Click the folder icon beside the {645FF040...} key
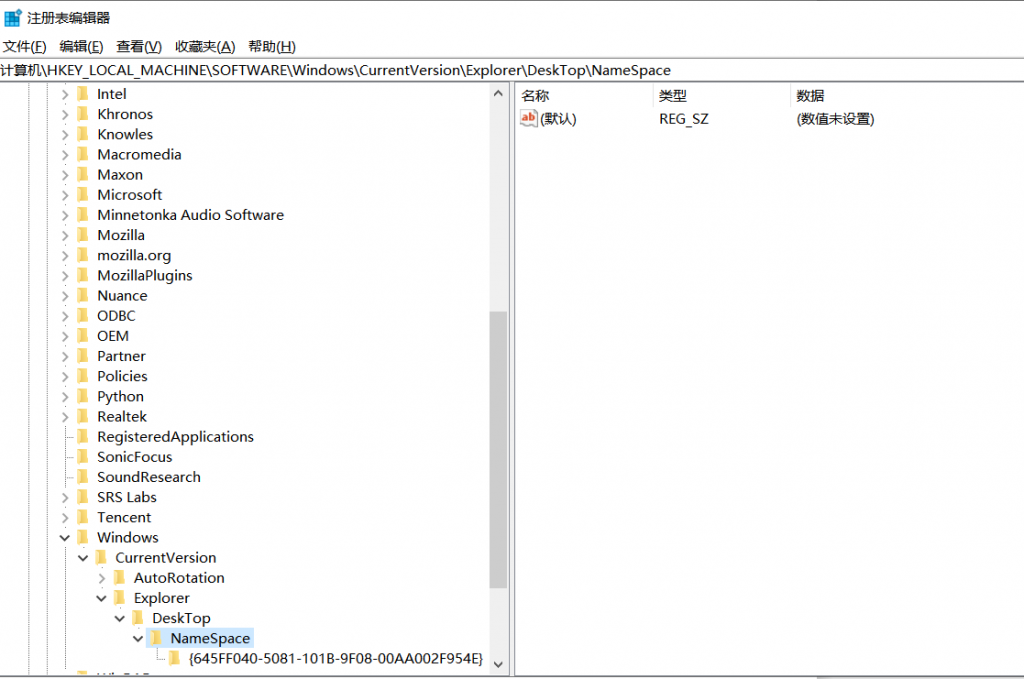1024x679 pixels. coord(174,658)
